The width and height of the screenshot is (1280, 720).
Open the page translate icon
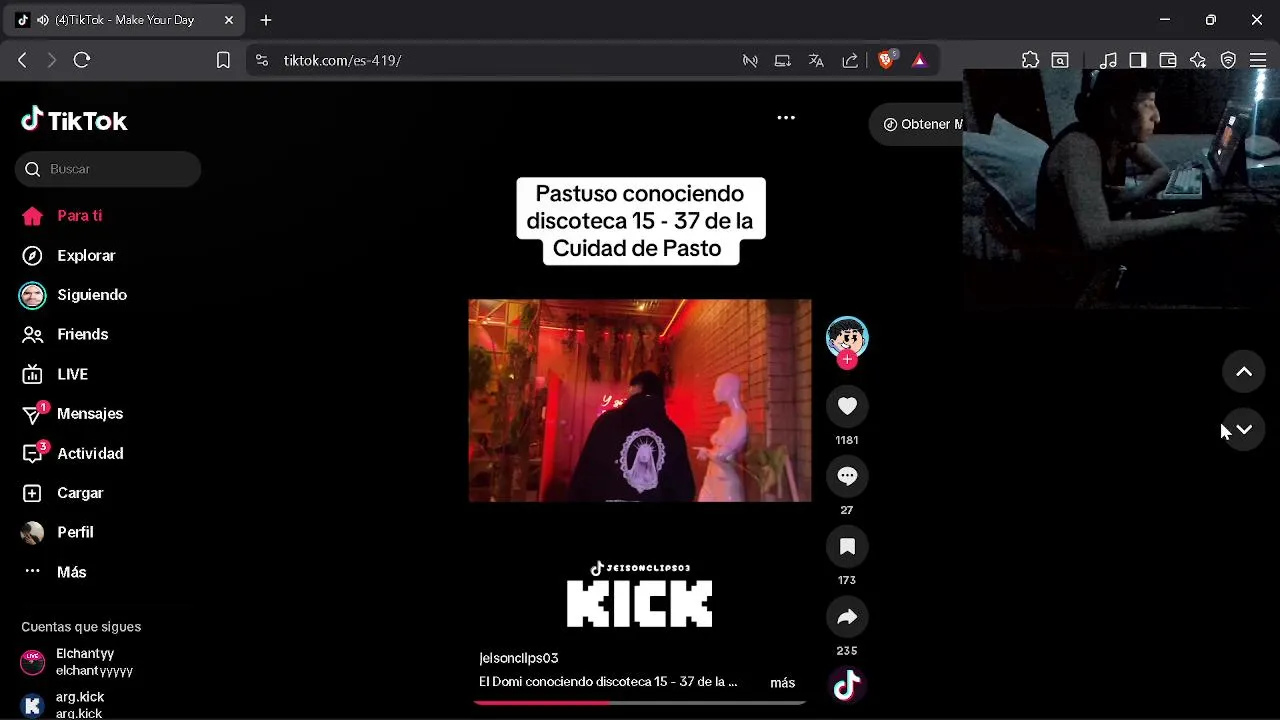pos(816,60)
